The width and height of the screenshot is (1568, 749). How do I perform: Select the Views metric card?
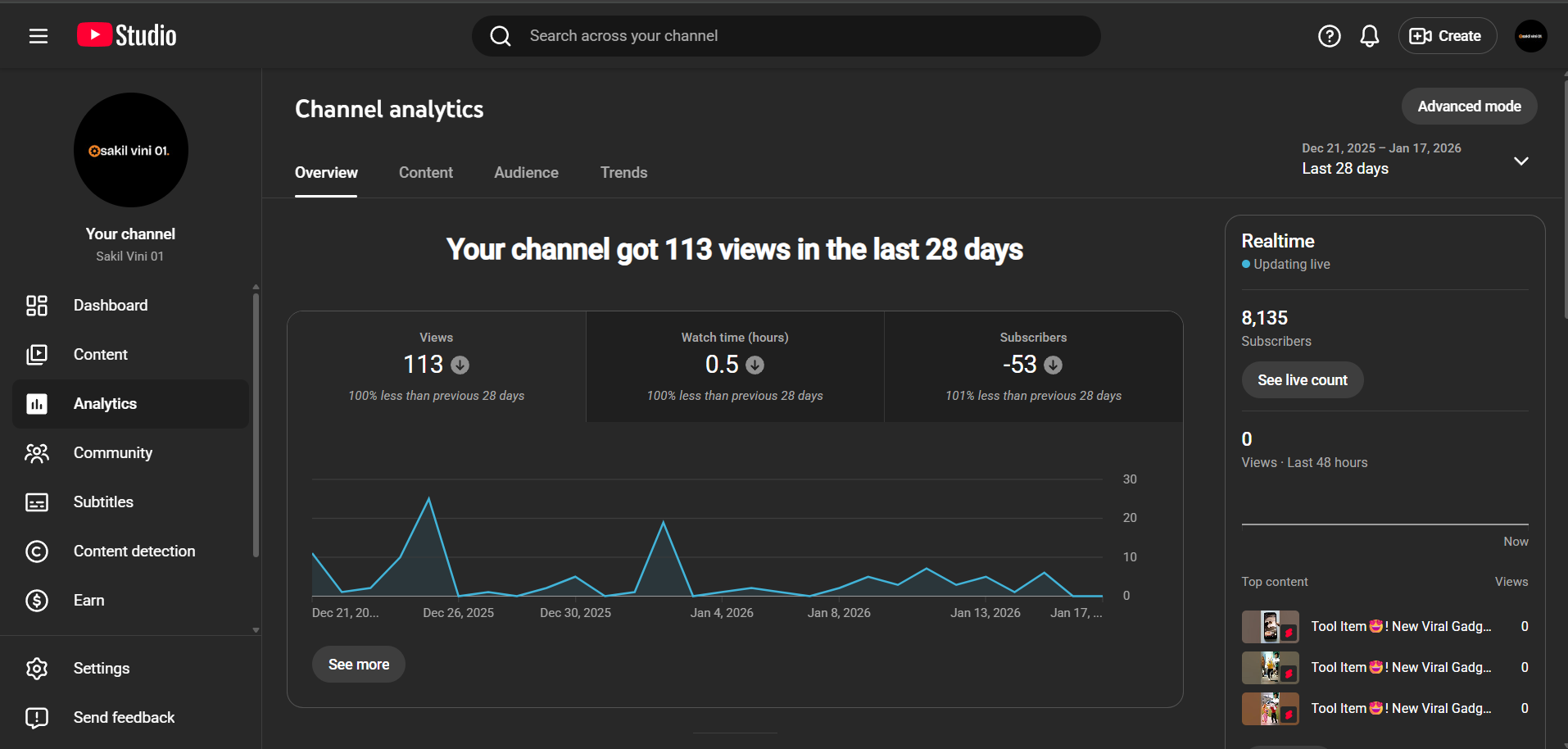click(436, 366)
